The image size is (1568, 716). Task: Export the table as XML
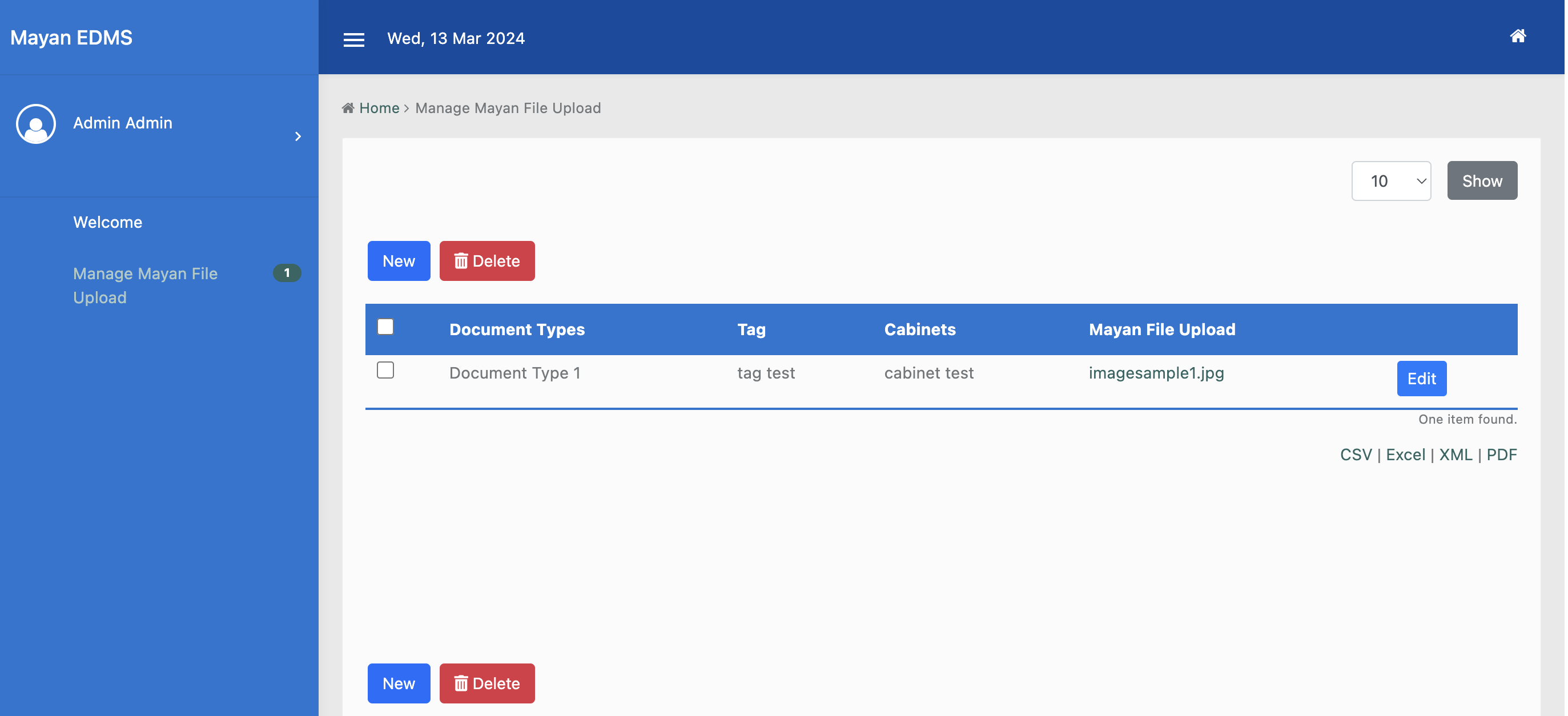point(1456,455)
